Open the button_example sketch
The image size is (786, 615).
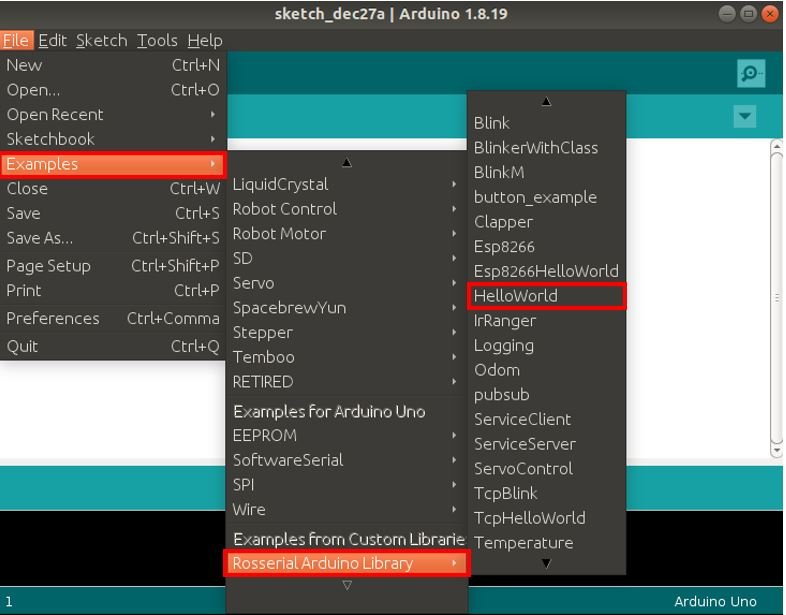[x=546, y=197]
